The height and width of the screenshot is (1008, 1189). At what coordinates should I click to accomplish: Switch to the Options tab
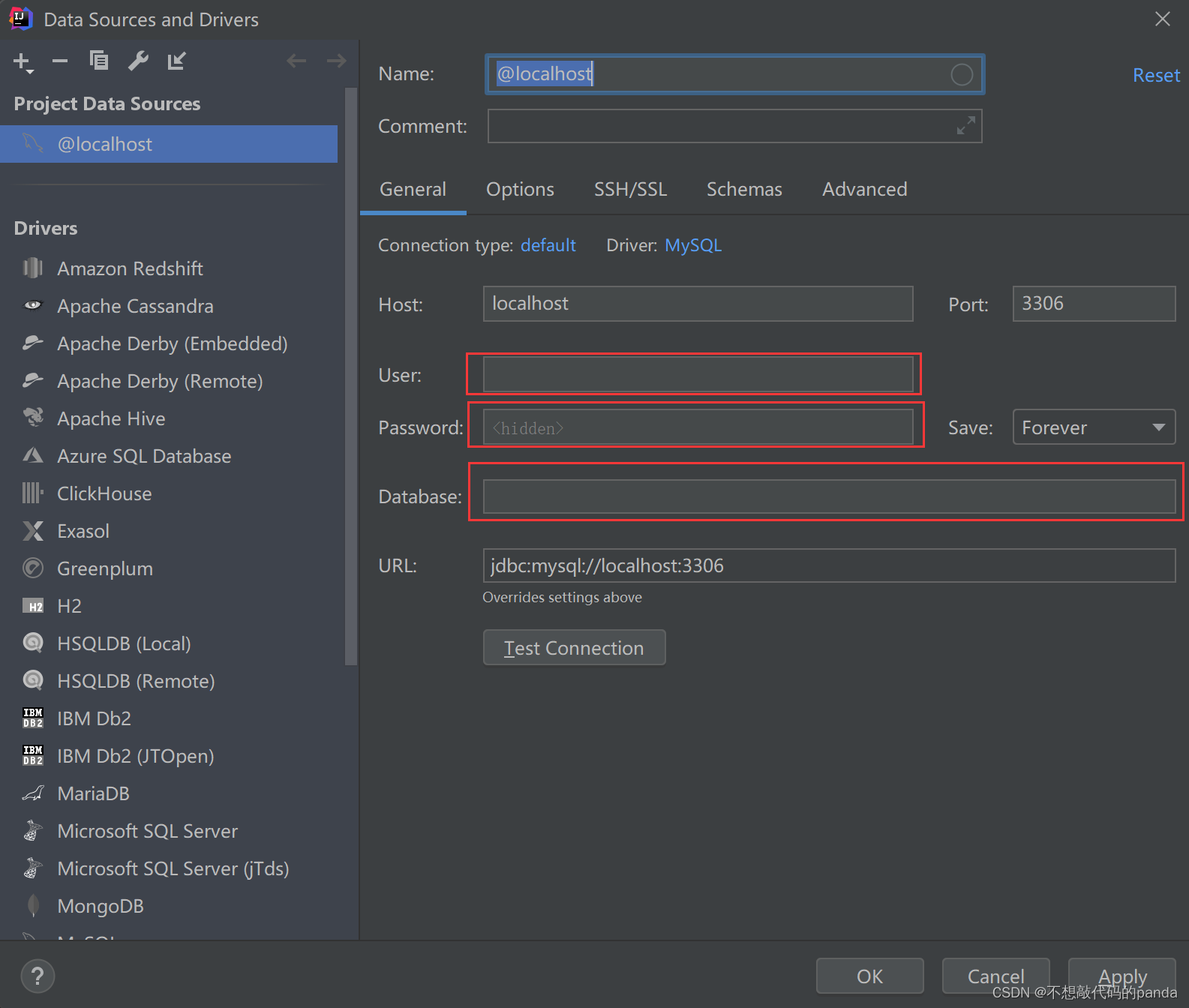pyautogui.click(x=520, y=189)
